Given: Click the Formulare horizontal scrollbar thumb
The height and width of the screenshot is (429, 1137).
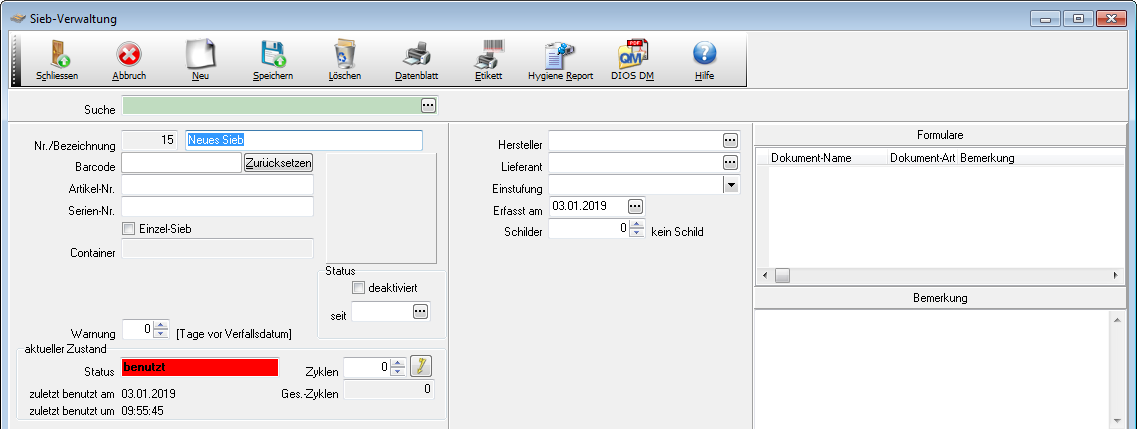Looking at the screenshot, I should click(782, 276).
